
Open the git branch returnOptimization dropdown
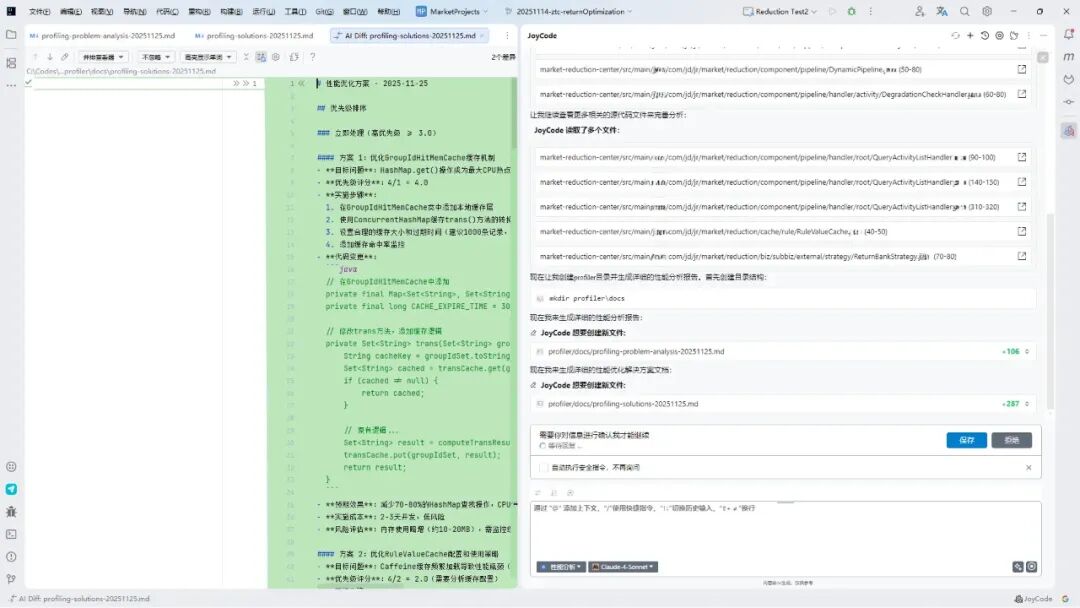(x=569, y=12)
